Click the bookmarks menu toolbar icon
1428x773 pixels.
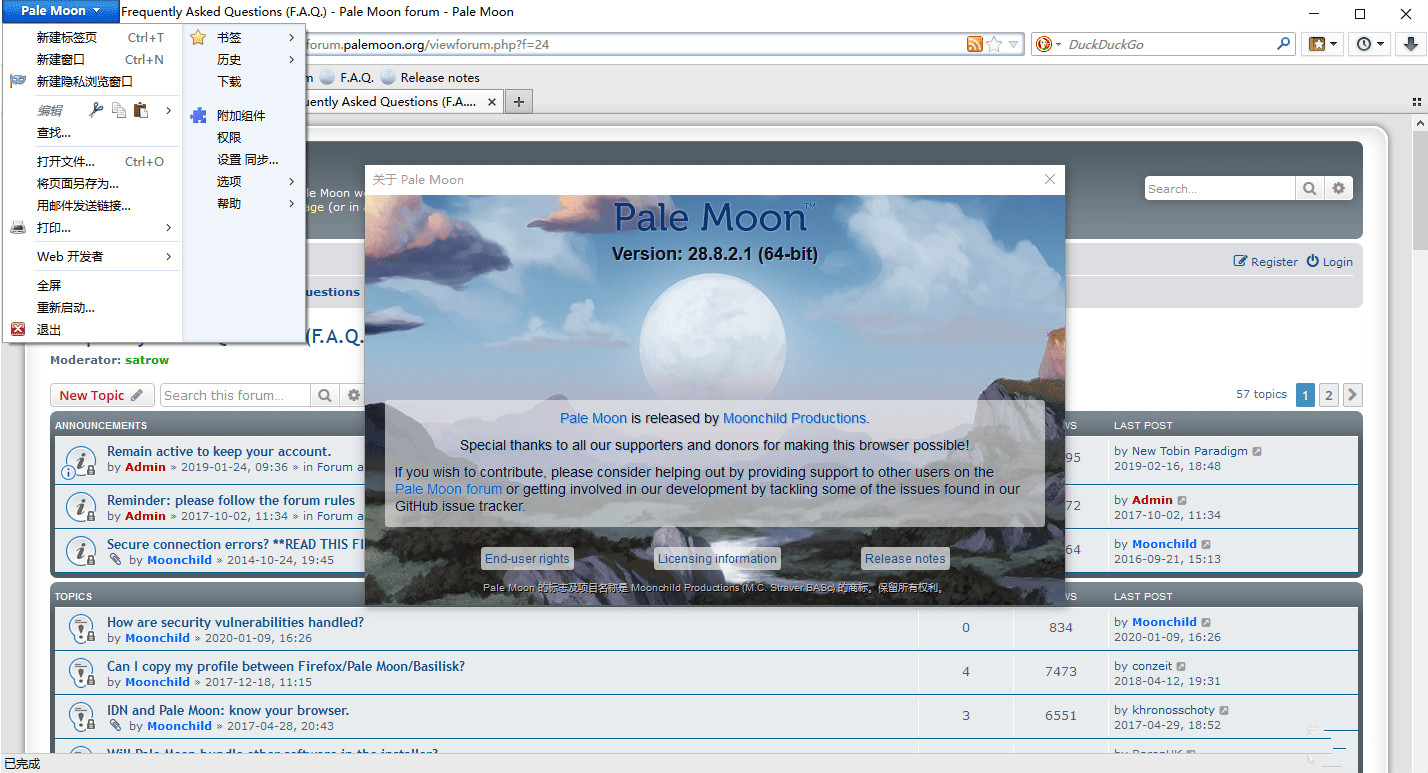coord(1323,44)
